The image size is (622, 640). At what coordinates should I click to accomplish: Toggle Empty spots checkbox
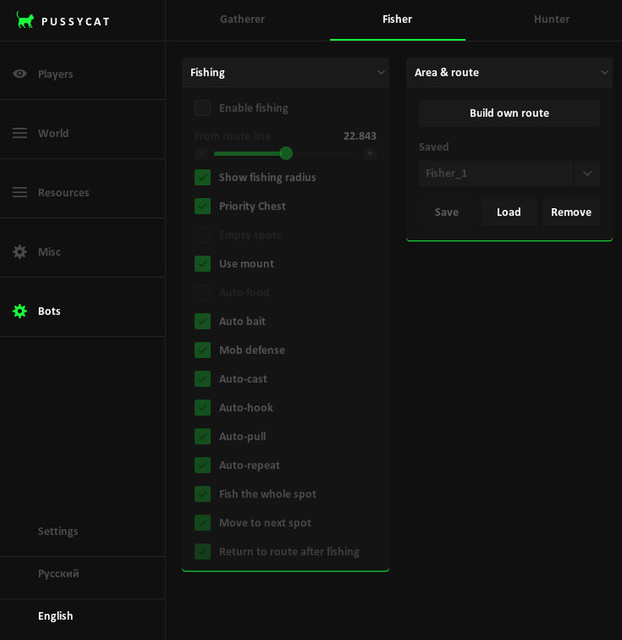(x=203, y=235)
